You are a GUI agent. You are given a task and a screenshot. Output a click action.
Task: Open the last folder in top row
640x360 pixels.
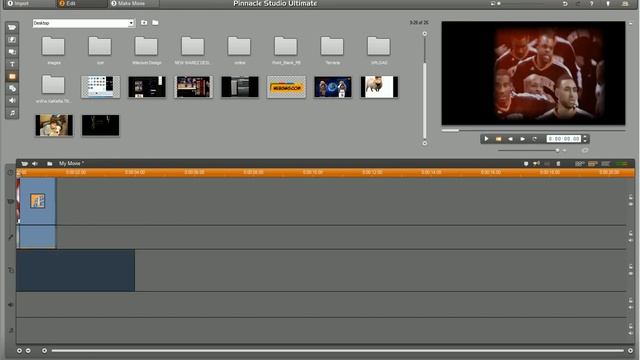378,46
